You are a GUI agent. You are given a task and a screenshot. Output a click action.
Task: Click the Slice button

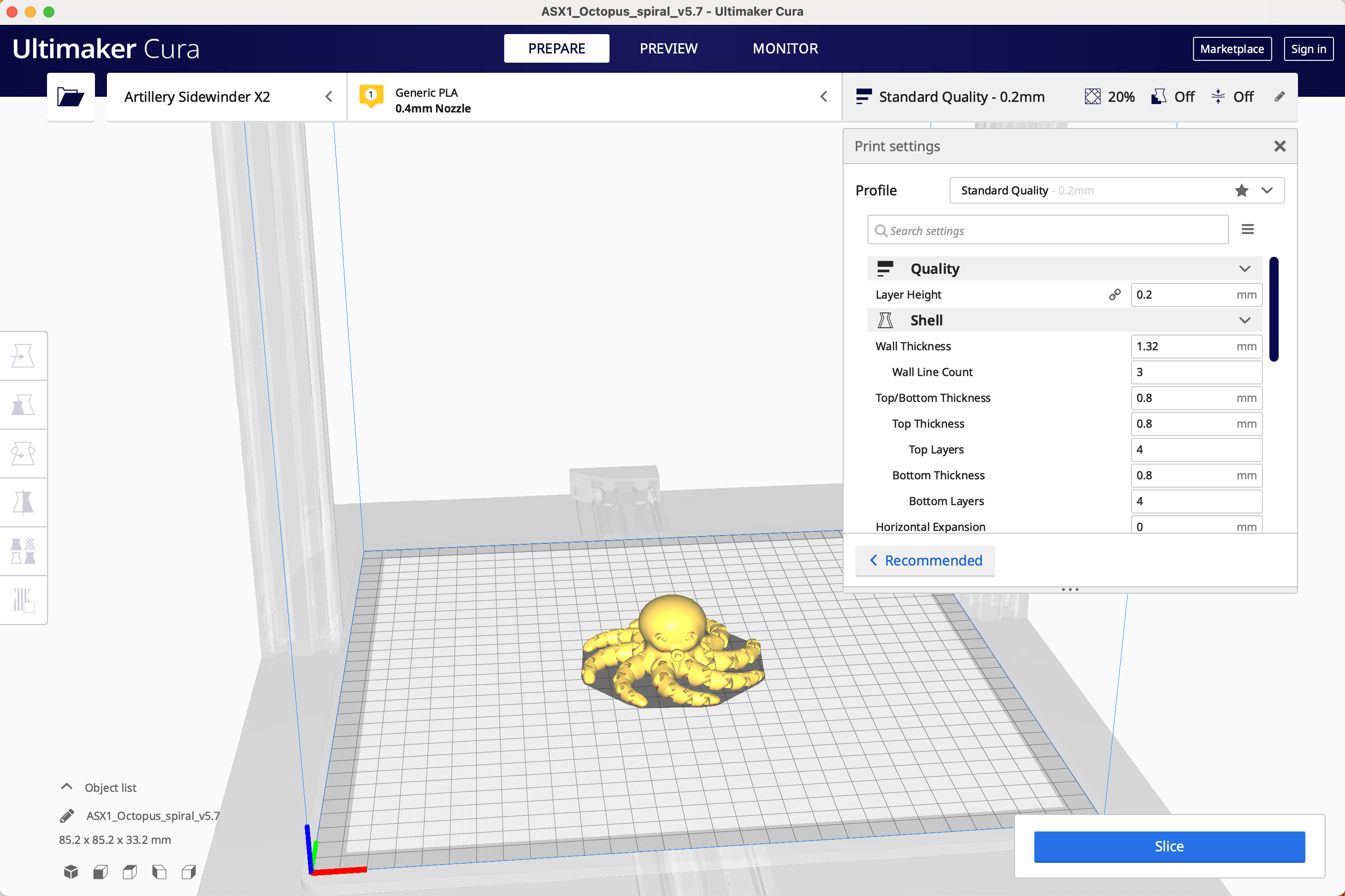click(x=1169, y=846)
